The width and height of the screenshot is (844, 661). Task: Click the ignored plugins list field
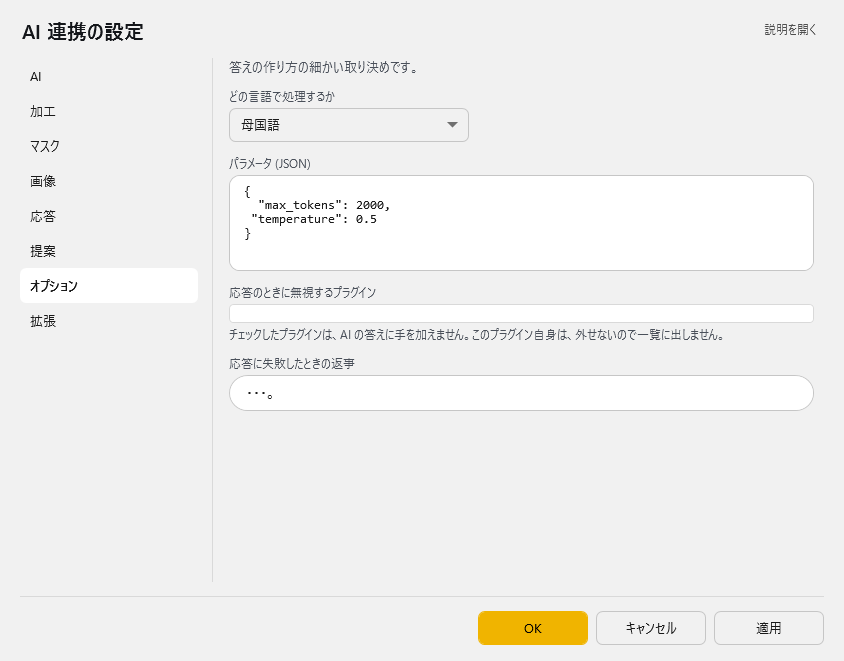click(x=521, y=313)
